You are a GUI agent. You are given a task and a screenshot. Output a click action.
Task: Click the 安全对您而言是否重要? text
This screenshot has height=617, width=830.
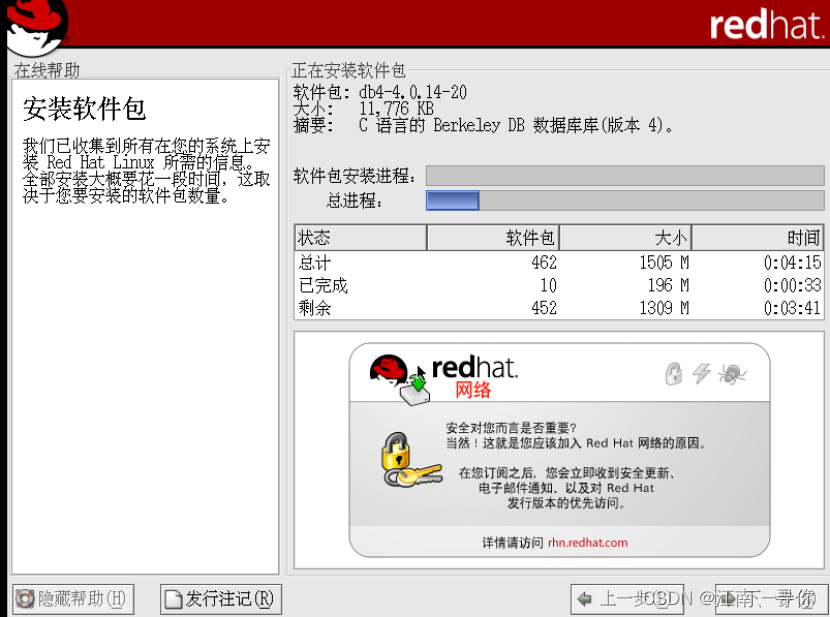(511, 428)
